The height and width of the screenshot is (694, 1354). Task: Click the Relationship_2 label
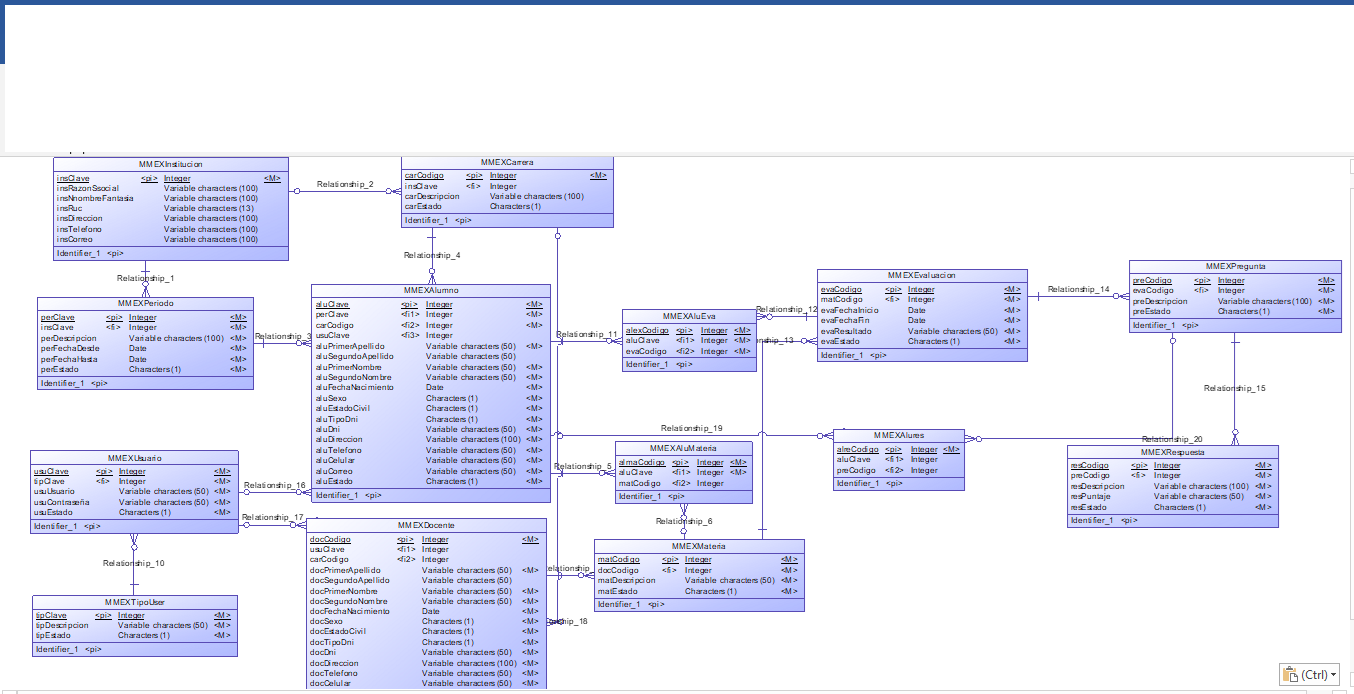coord(345,184)
